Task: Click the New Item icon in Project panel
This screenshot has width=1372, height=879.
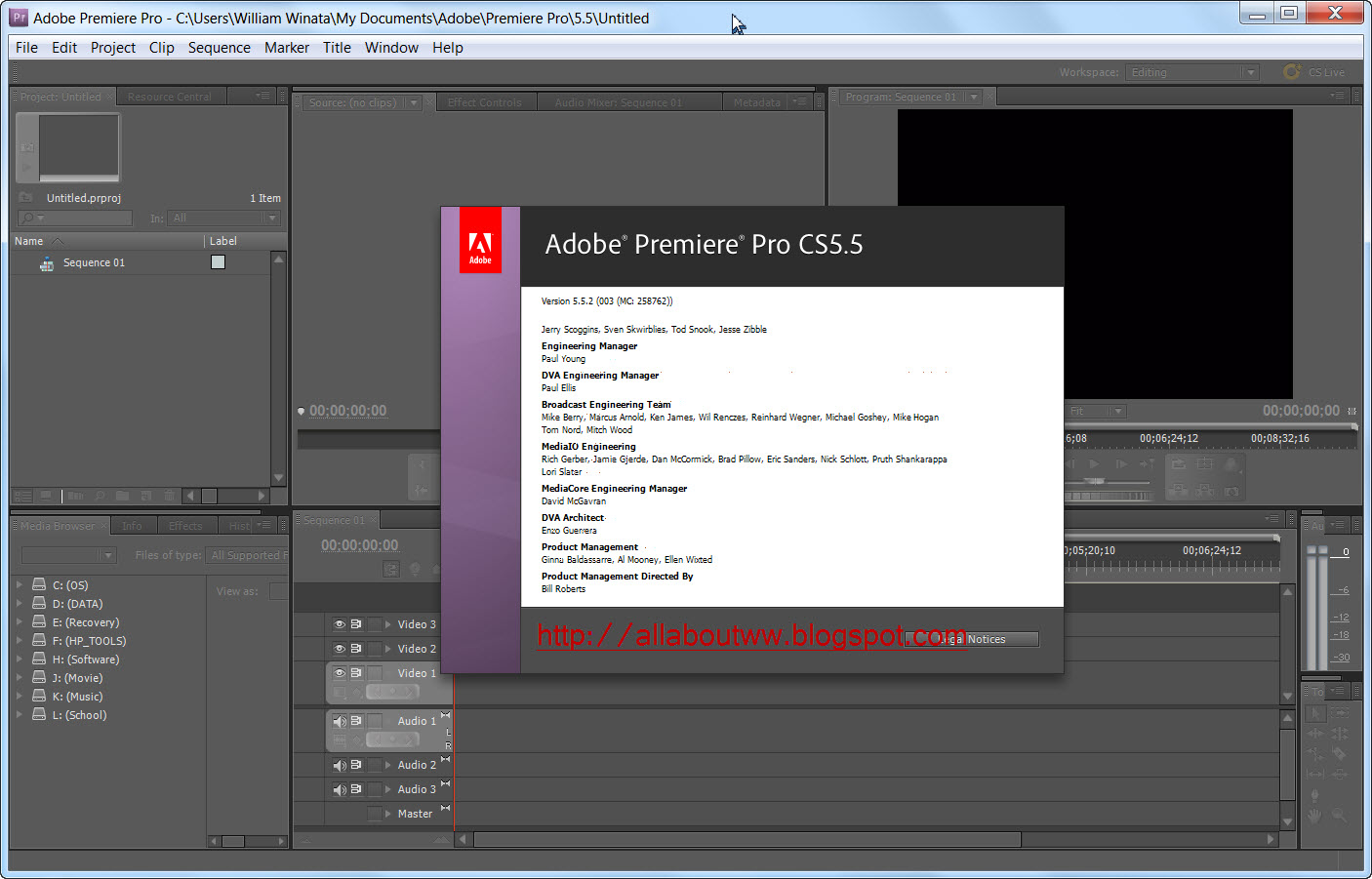Action: pos(145,496)
